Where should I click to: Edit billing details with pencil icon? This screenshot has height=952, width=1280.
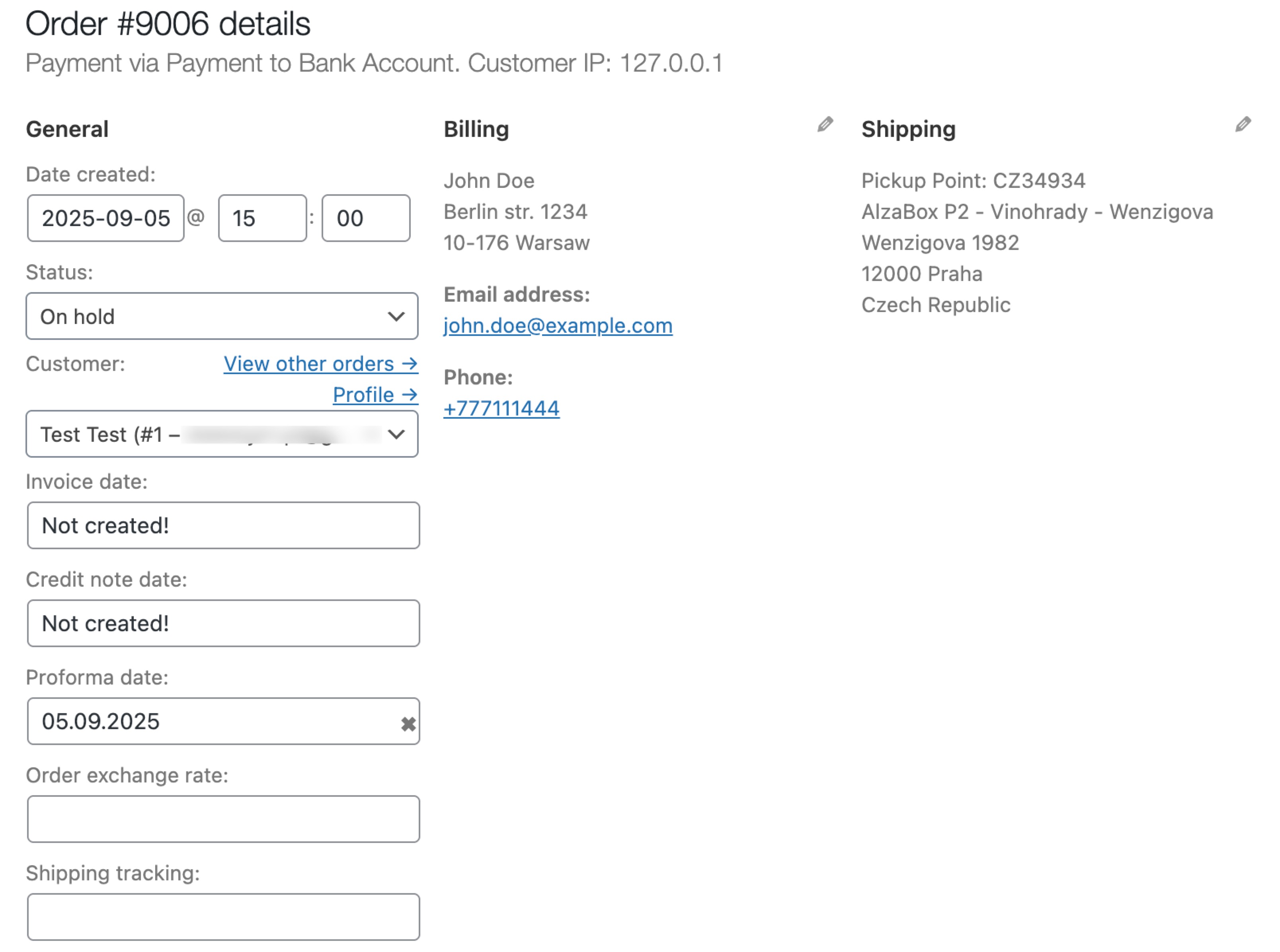825,125
